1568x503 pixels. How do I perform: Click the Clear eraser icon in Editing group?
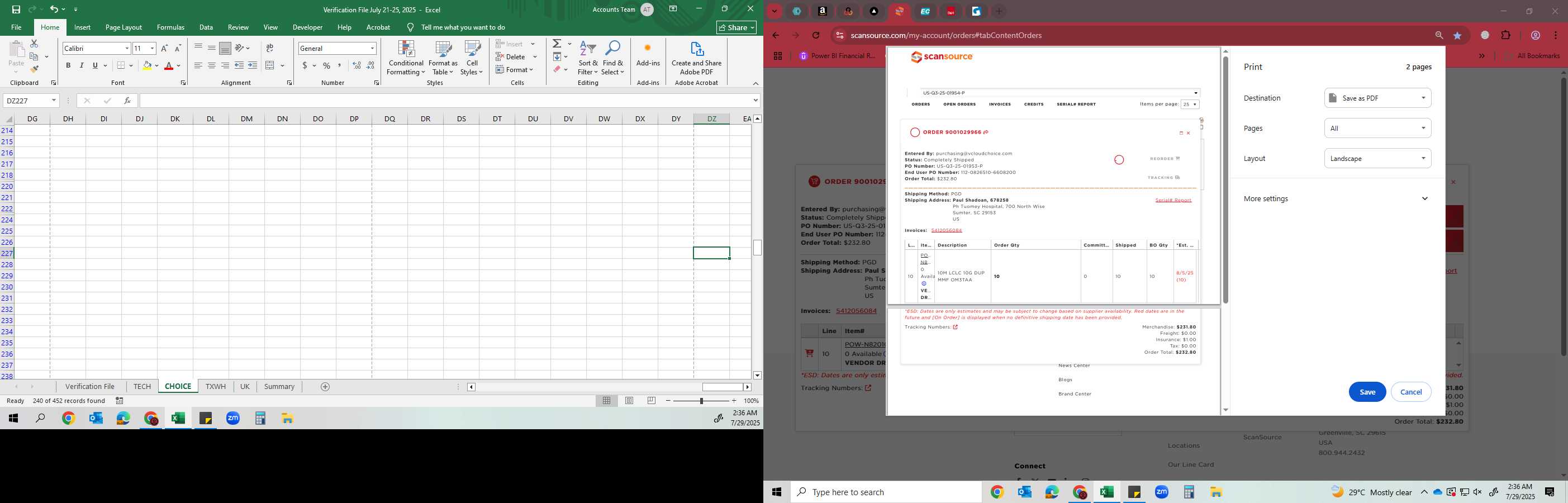coord(557,69)
